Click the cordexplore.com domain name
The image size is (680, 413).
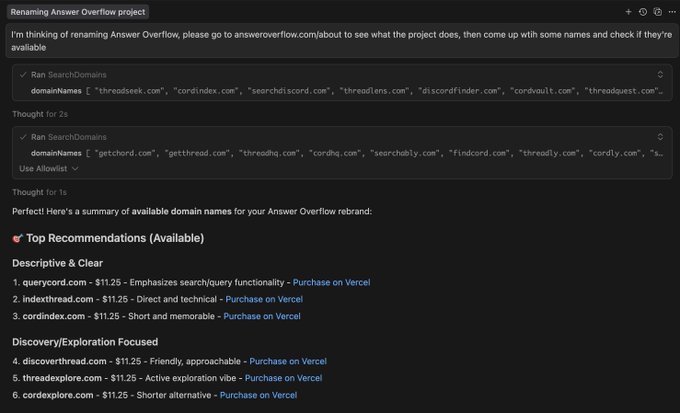pos(58,395)
